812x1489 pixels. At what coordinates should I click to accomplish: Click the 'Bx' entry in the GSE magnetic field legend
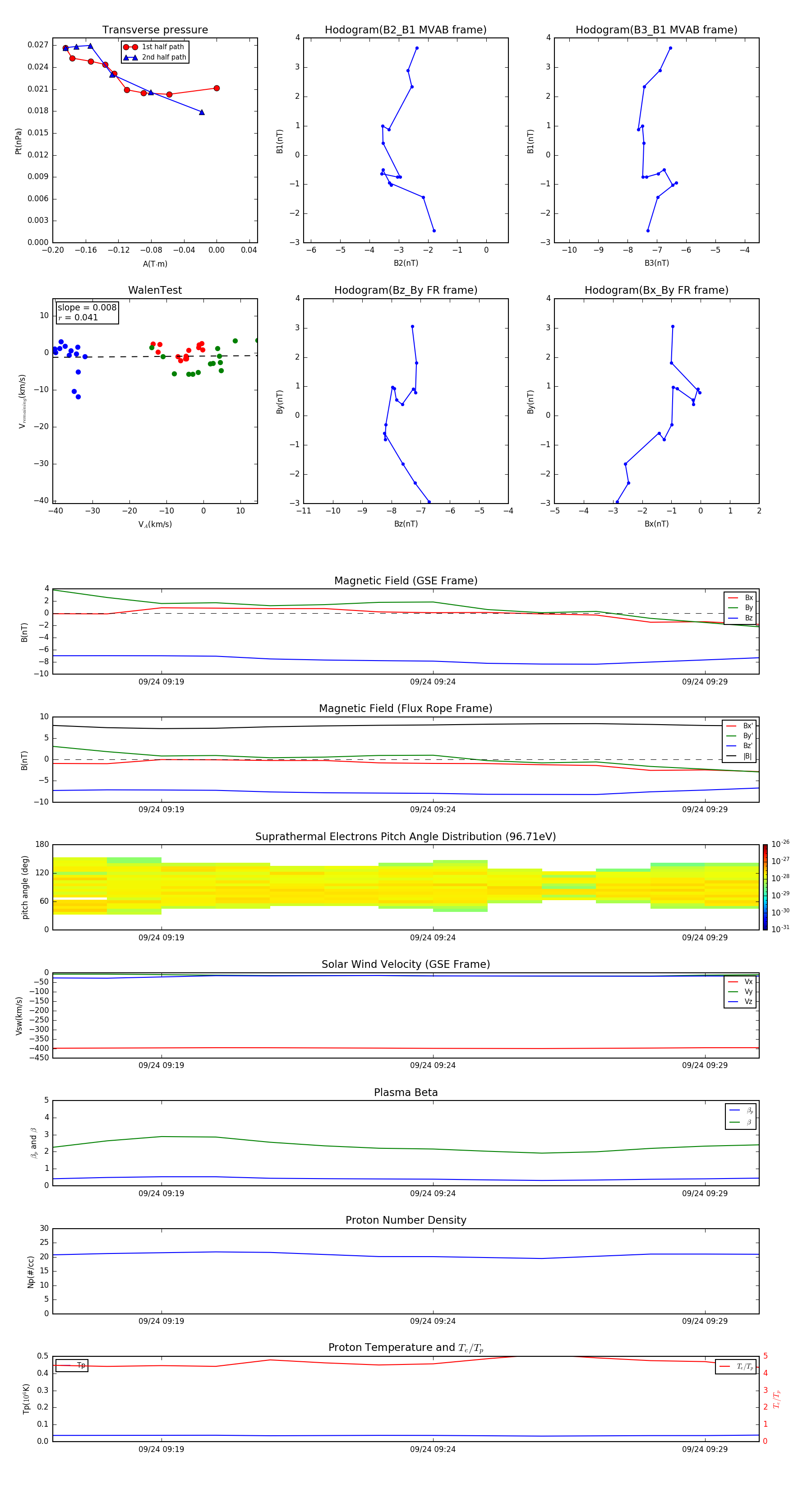(741, 598)
